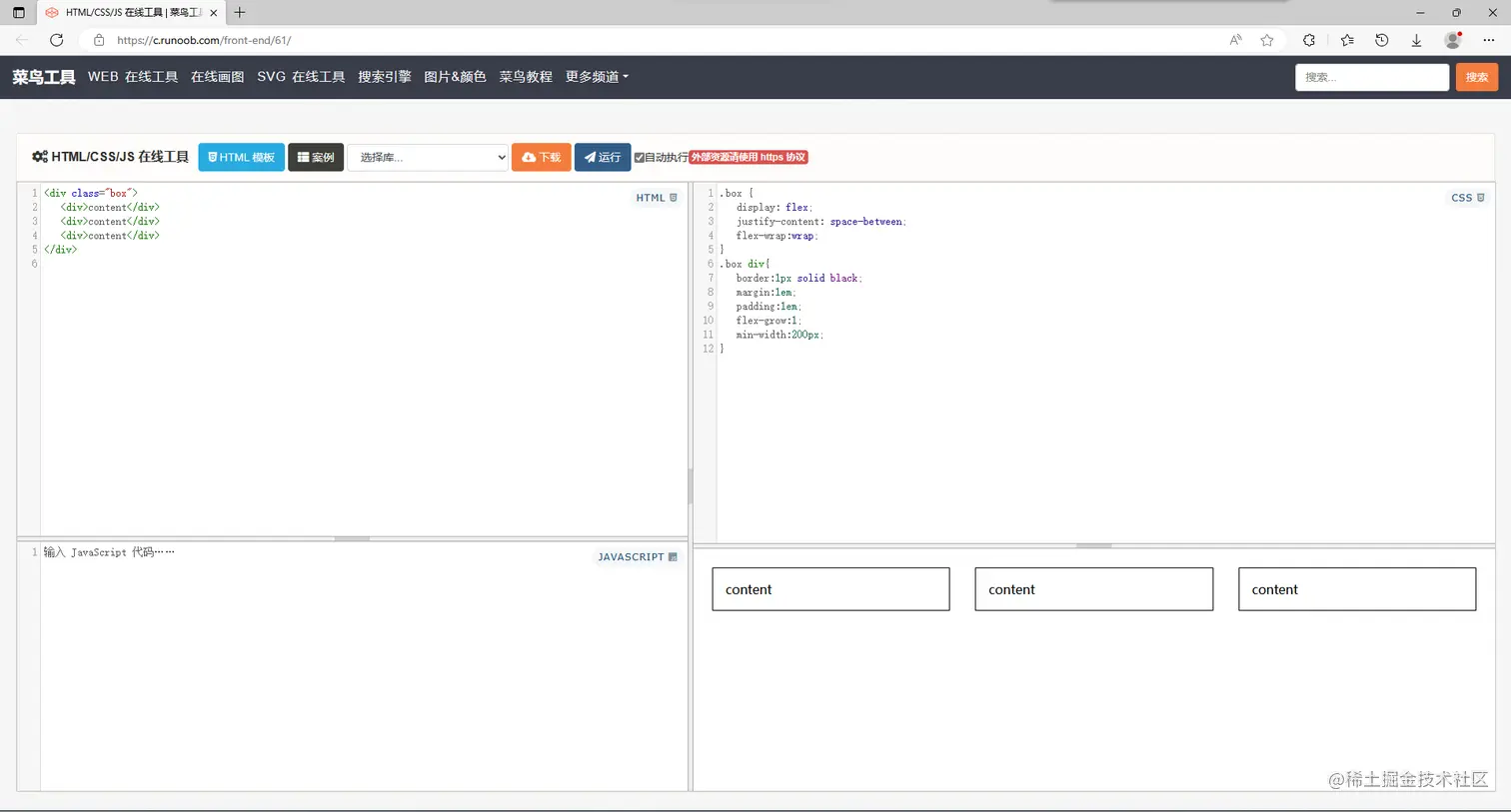
Task: Click the code line div class="box"
Action: click(91, 193)
